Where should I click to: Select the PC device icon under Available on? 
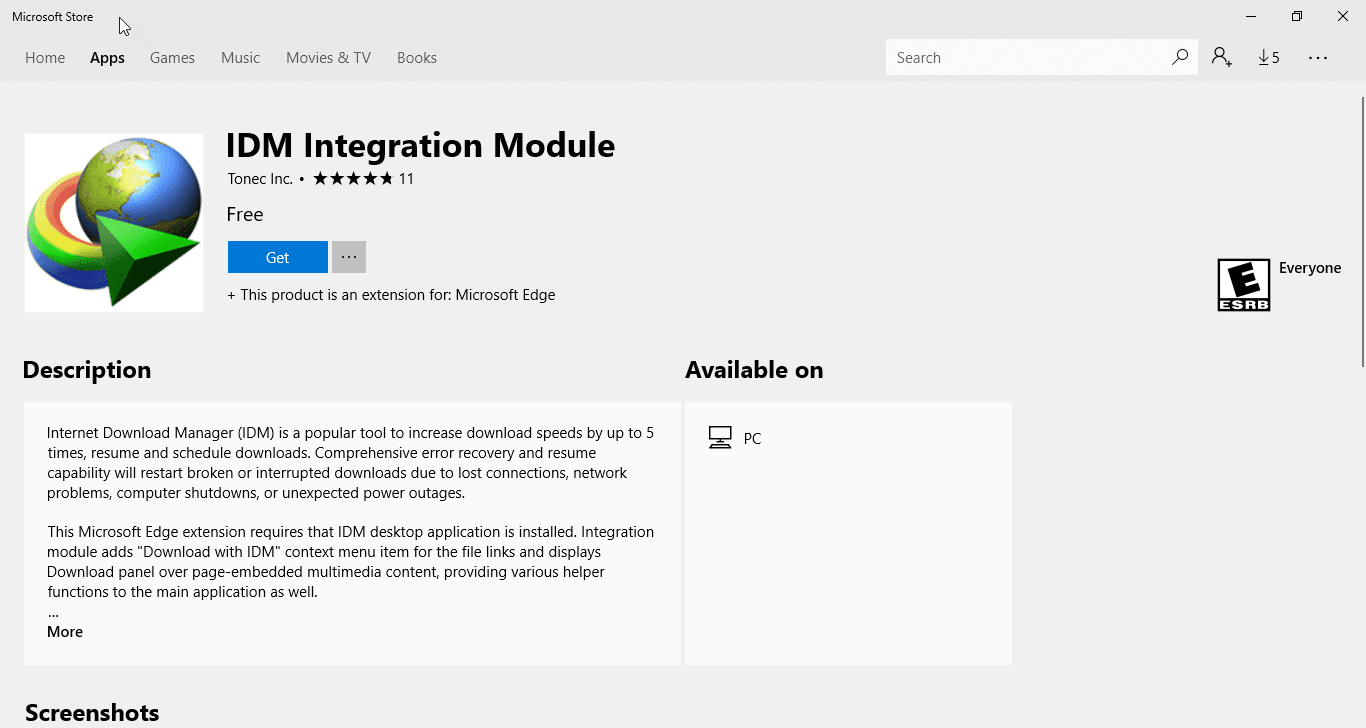pyautogui.click(x=720, y=437)
